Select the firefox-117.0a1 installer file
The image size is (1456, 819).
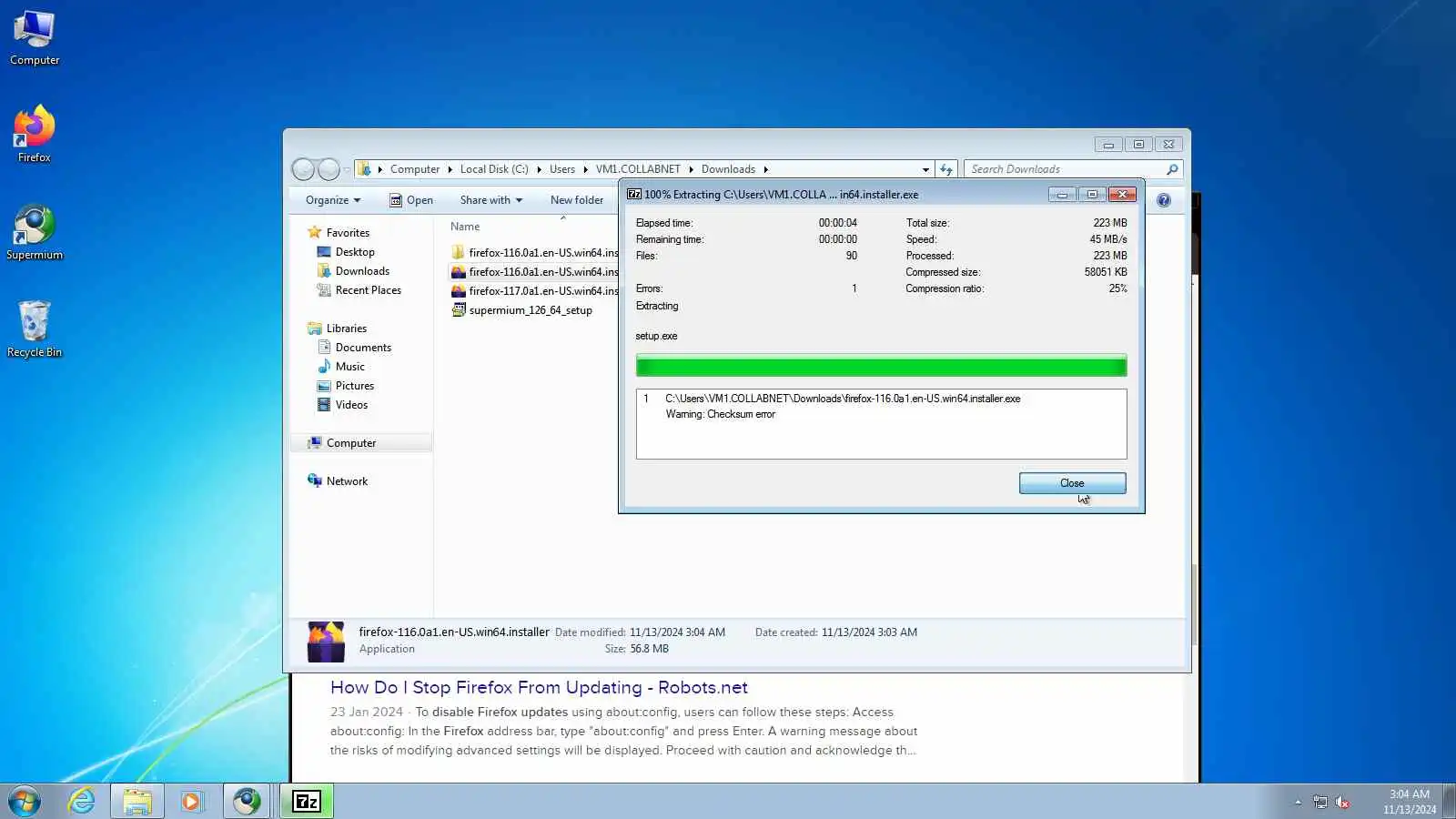point(535,291)
